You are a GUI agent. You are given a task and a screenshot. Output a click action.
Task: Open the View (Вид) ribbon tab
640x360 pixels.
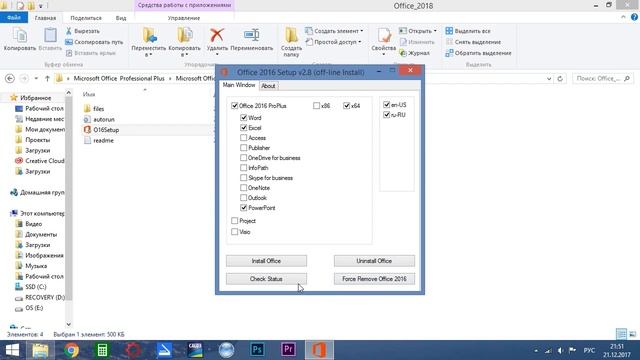[121, 18]
